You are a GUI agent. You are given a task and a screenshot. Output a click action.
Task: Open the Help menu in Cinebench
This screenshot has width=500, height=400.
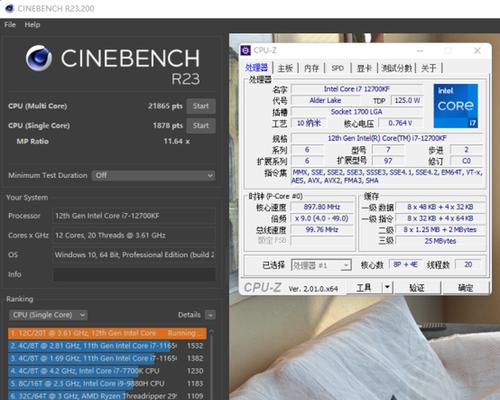[32, 25]
